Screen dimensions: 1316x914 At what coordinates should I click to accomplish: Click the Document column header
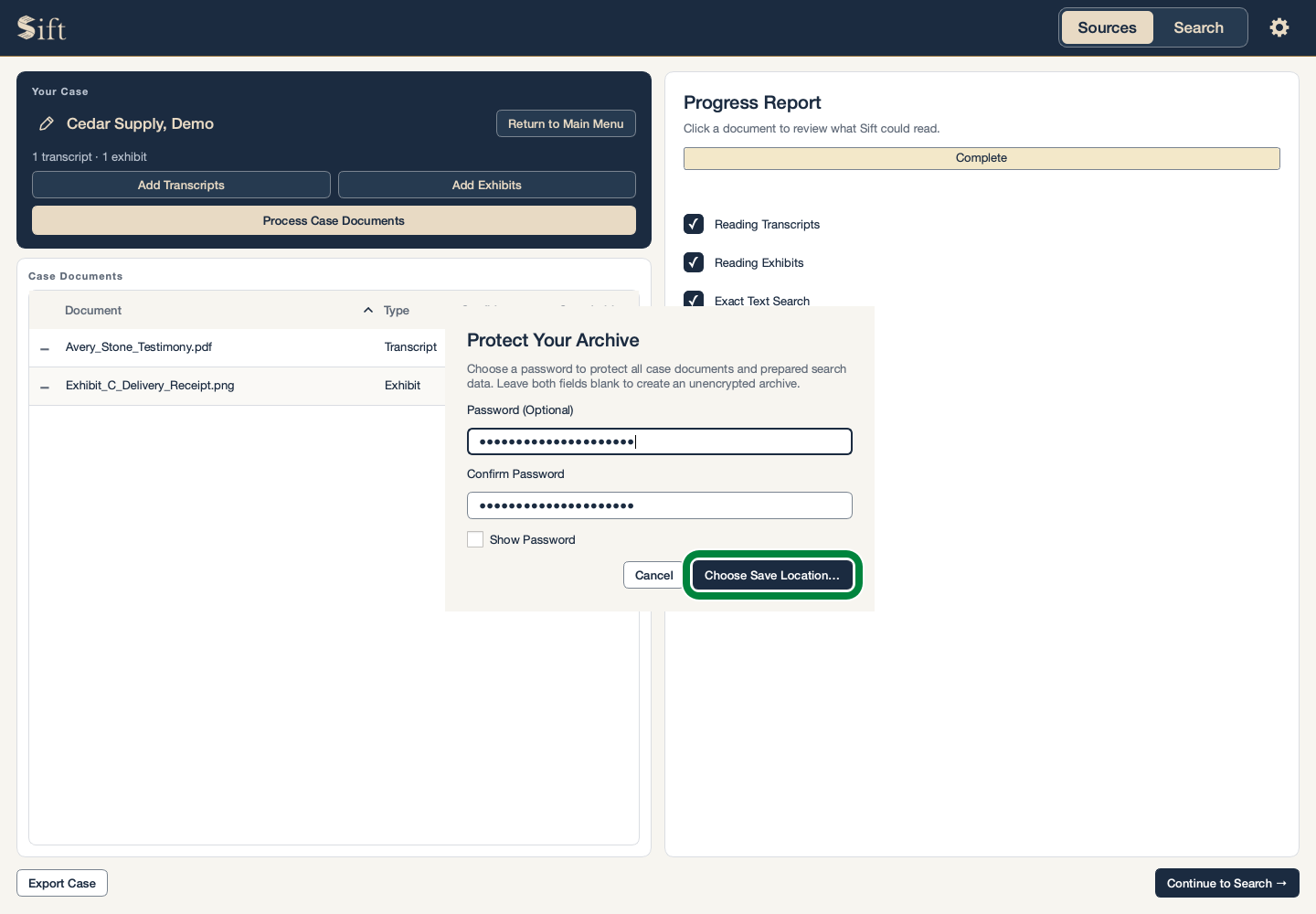[93, 311]
